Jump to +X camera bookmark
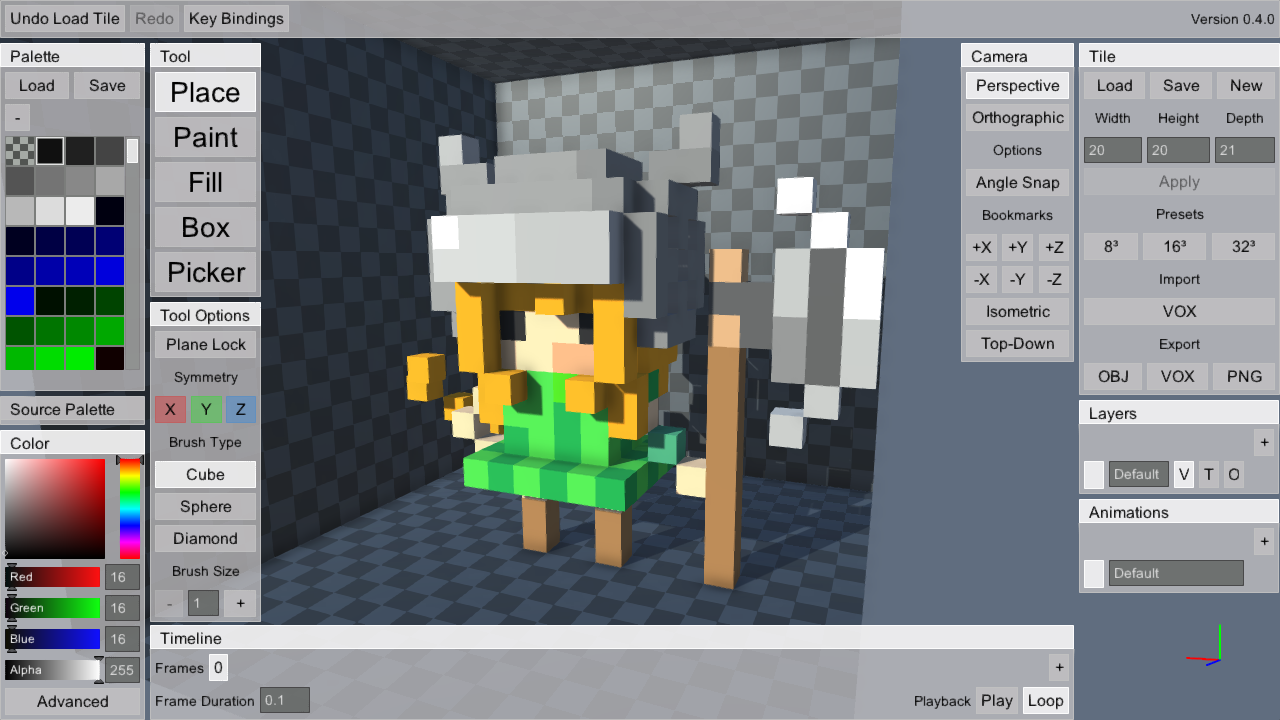This screenshot has height=720, width=1280. pyautogui.click(x=982, y=247)
